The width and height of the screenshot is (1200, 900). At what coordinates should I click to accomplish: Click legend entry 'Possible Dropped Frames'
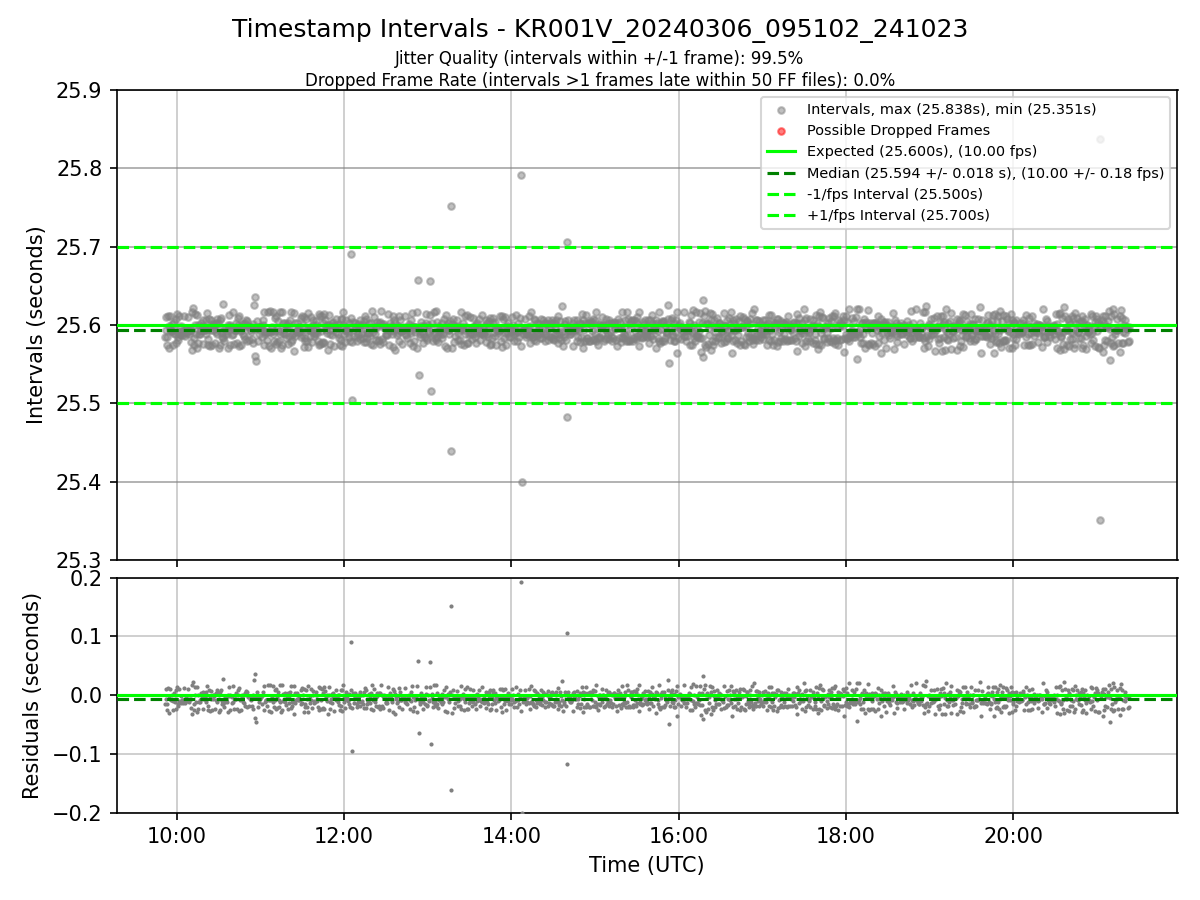(x=898, y=130)
